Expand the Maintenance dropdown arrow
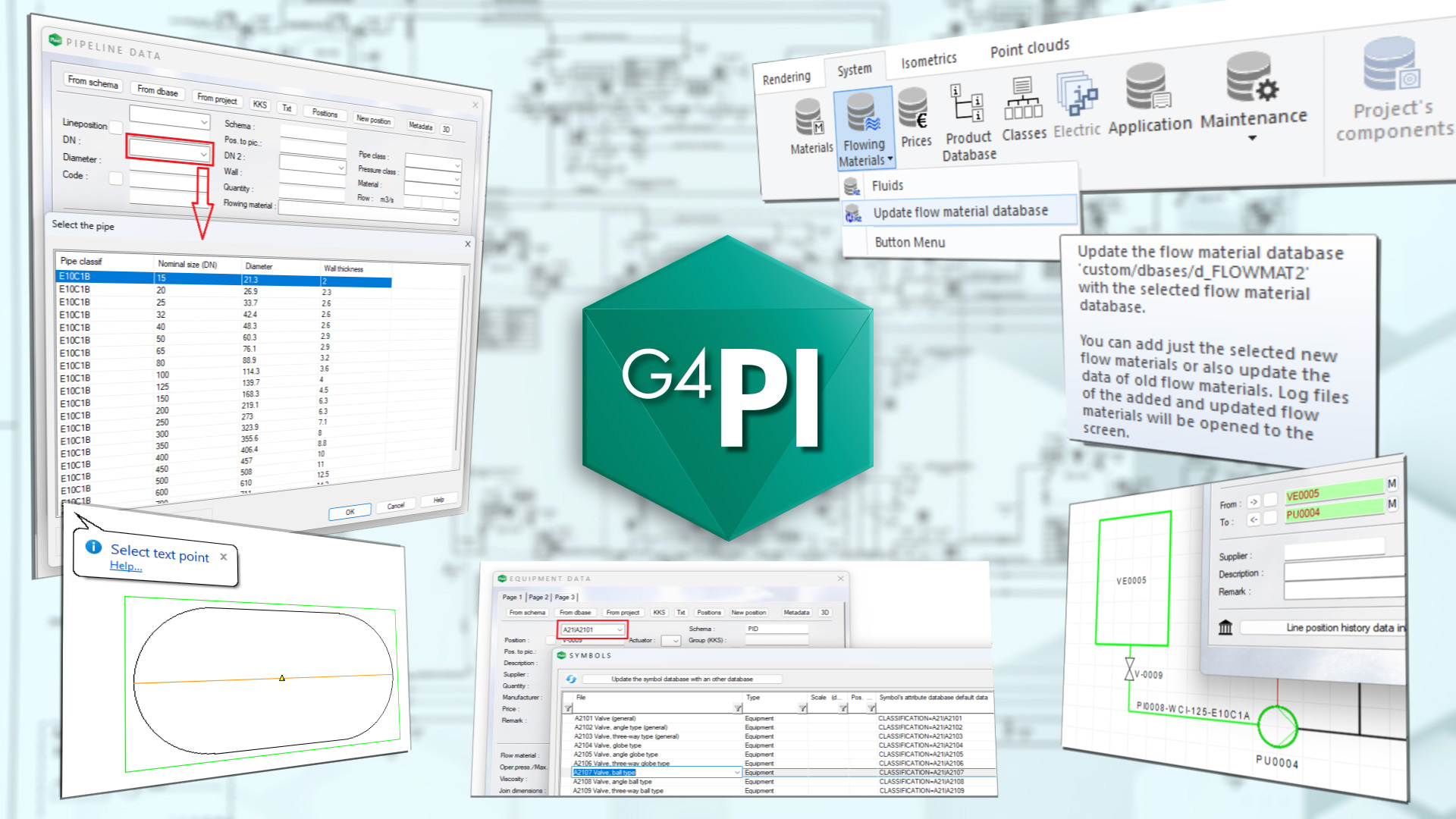The height and width of the screenshot is (819, 1456). [1252, 138]
